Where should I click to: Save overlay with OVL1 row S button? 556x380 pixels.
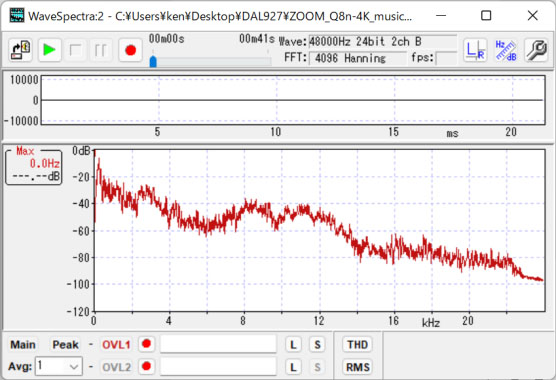(317, 345)
